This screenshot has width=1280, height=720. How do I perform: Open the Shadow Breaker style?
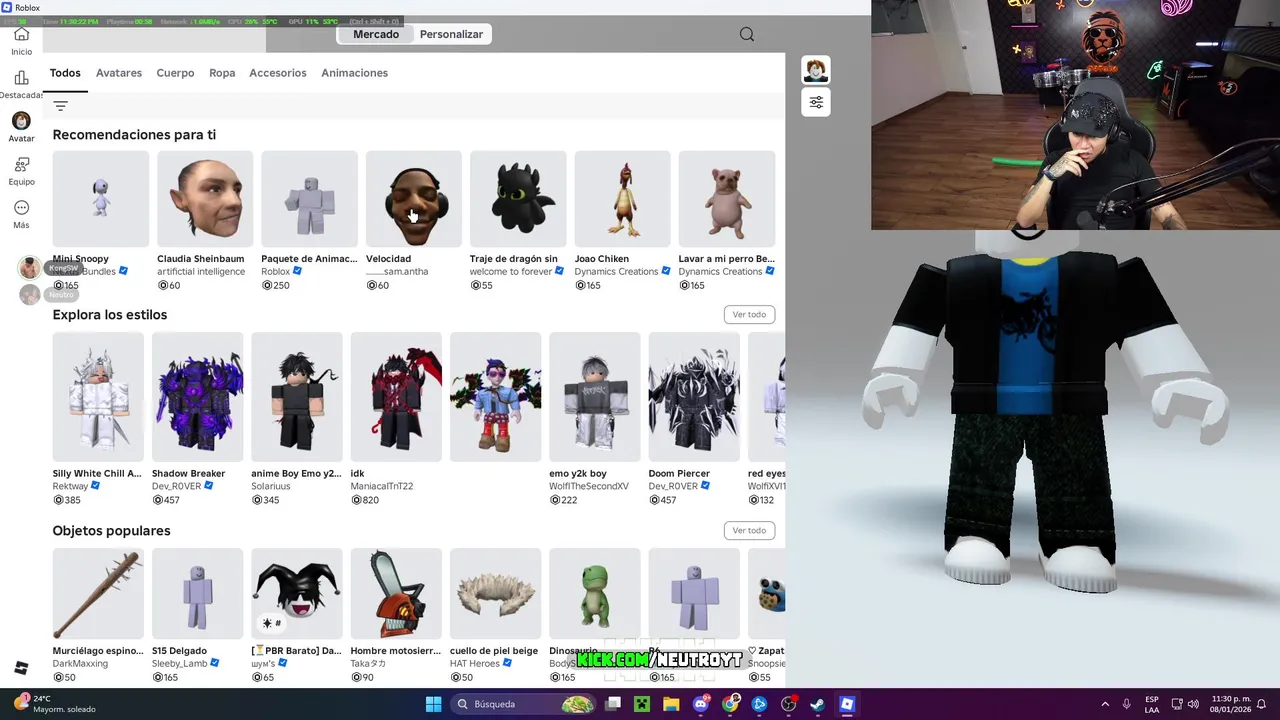click(197, 397)
